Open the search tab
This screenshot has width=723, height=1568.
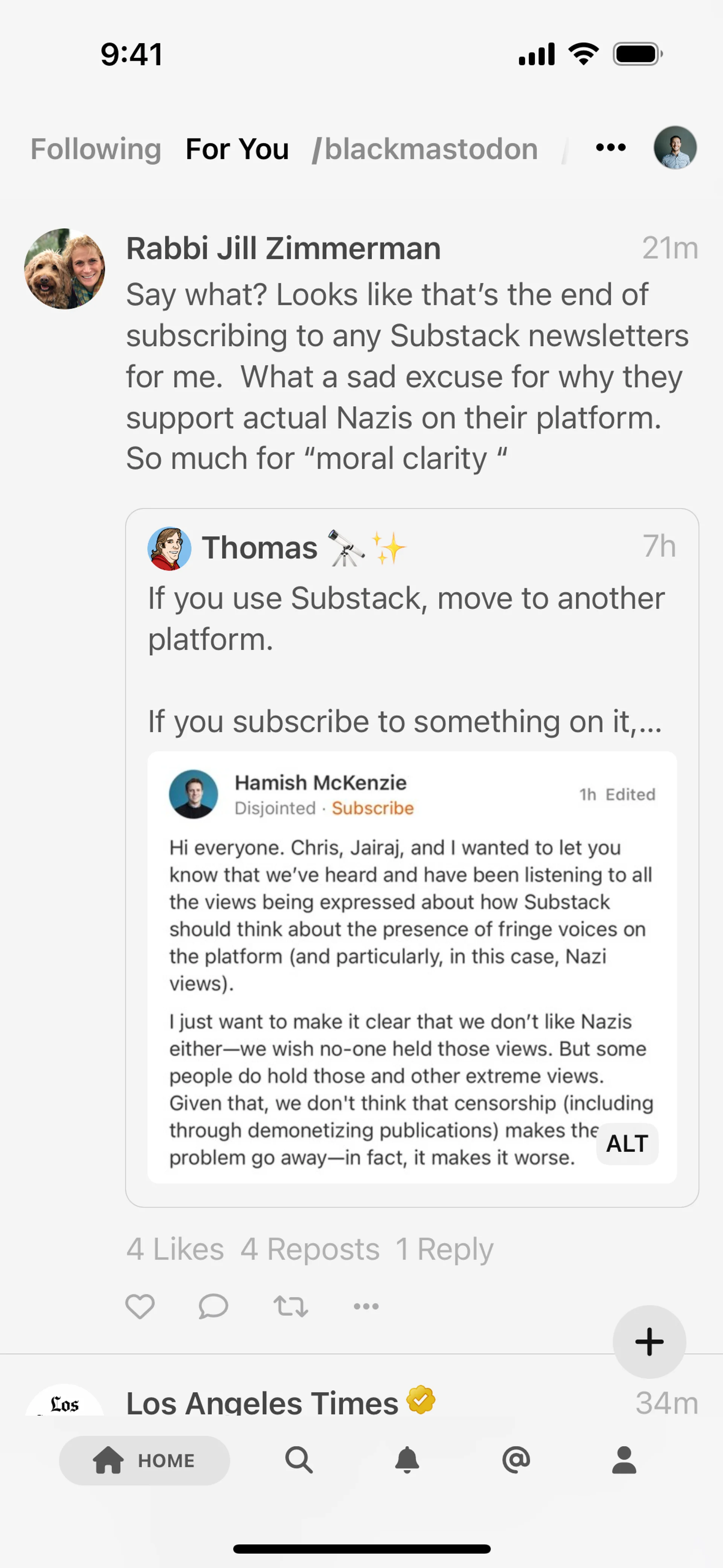tap(299, 1459)
